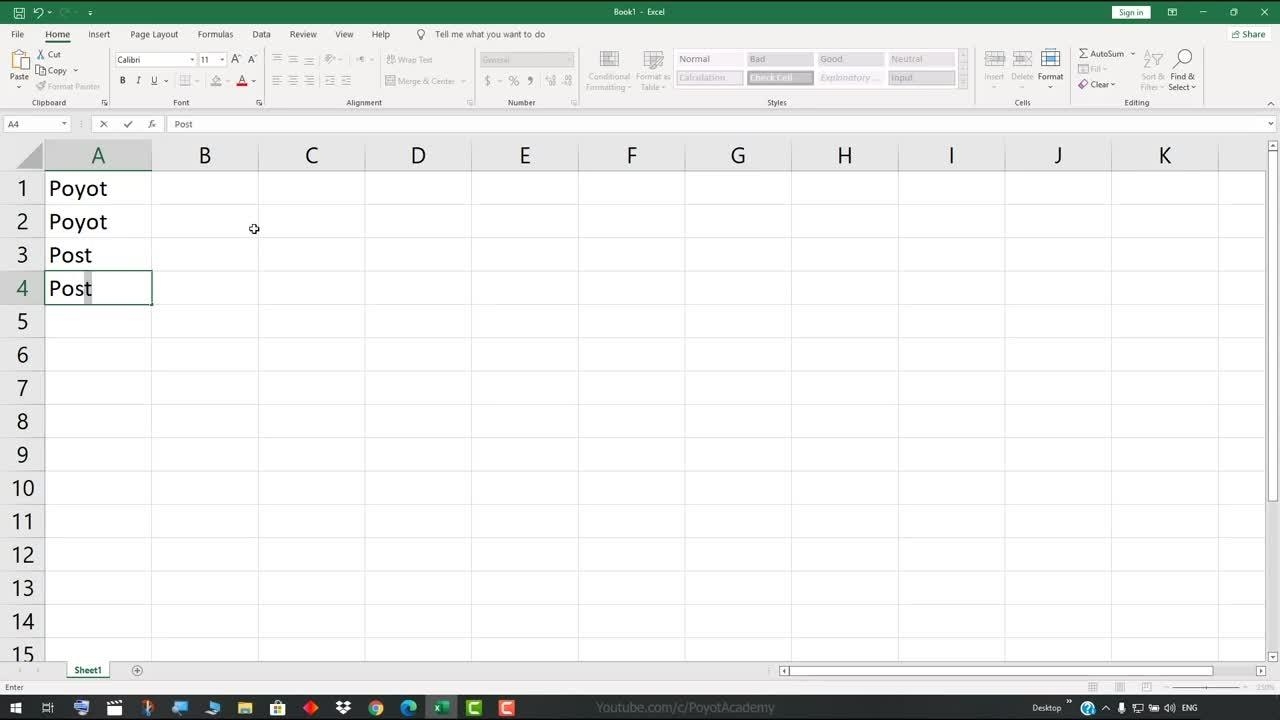Open the Find & Select magnifier
1280x720 pixels.
(1183, 62)
